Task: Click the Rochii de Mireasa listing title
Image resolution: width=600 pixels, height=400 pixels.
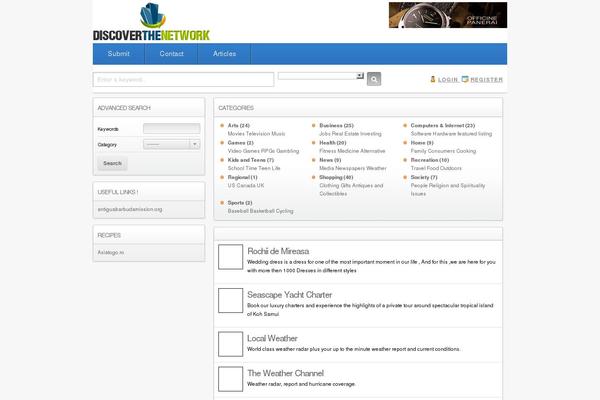Action: pyautogui.click(x=278, y=251)
